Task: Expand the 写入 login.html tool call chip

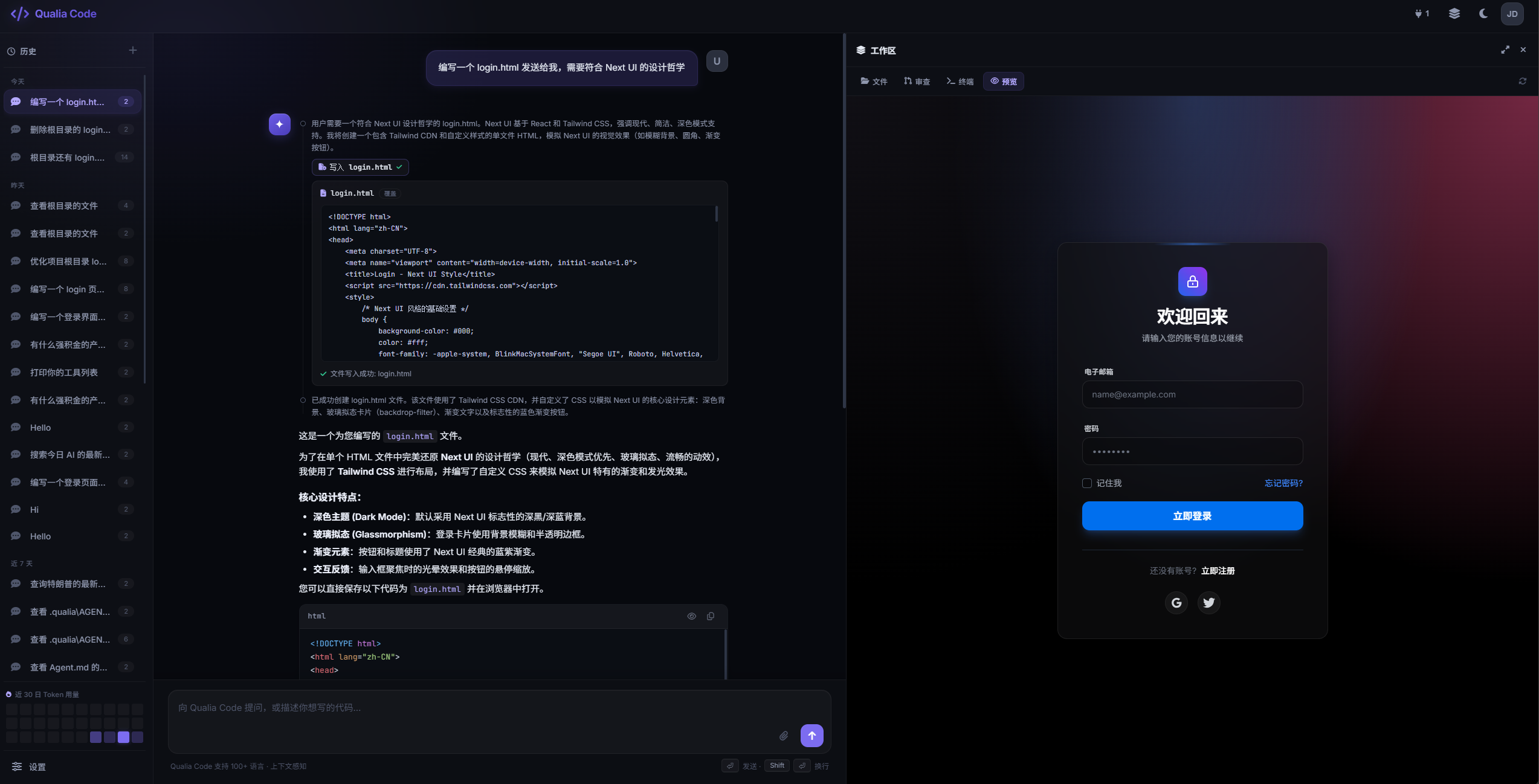Action: (x=360, y=167)
